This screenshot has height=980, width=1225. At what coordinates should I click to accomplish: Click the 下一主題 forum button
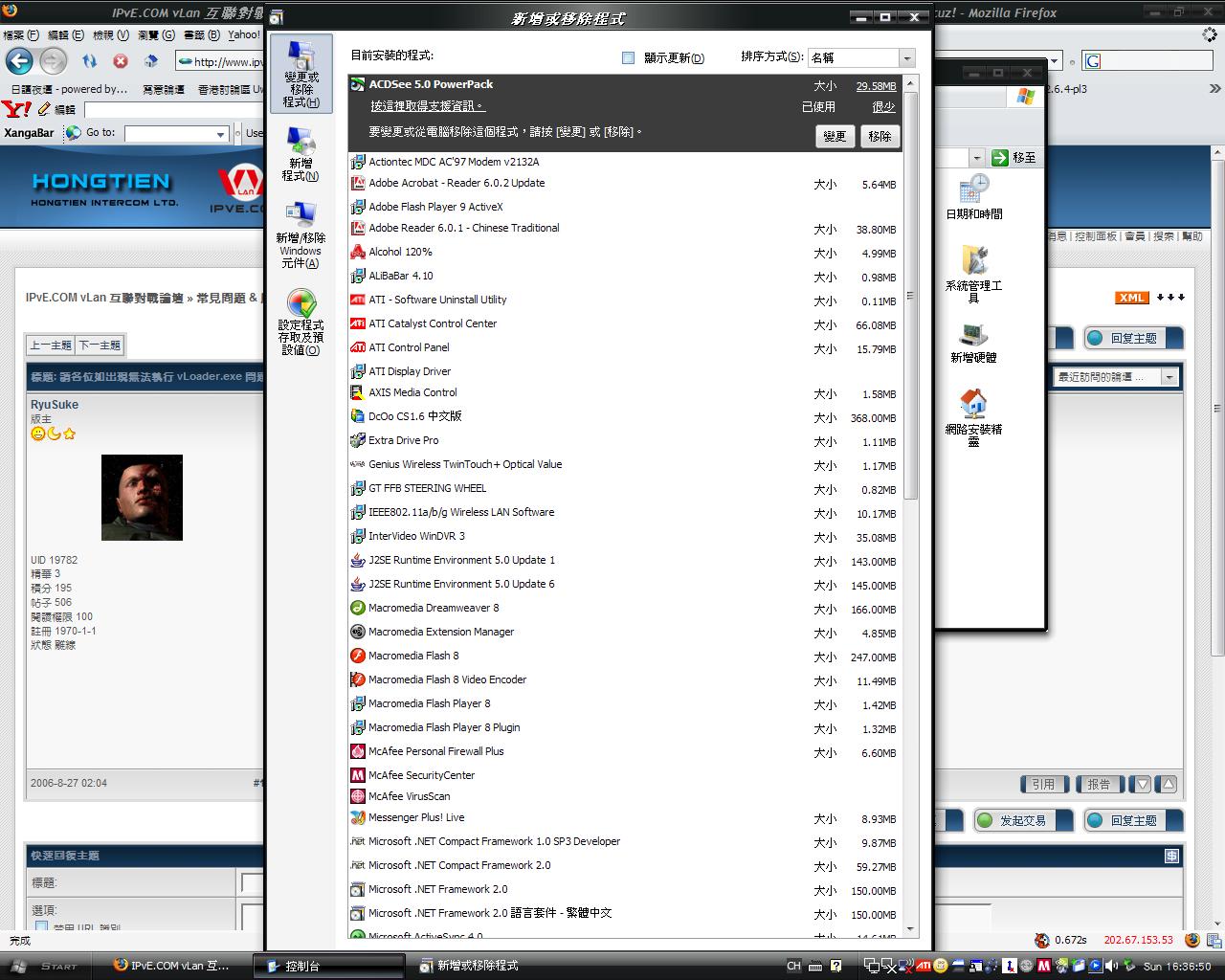click(x=100, y=345)
